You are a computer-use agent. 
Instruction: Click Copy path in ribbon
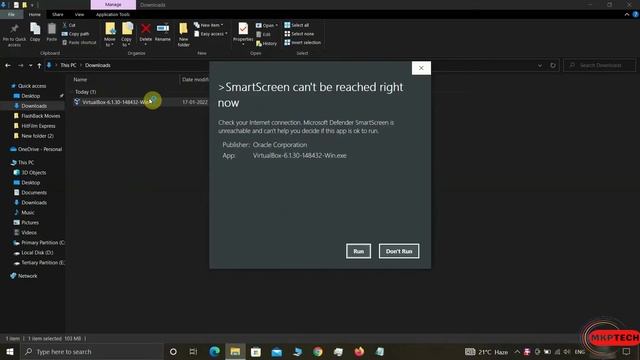pos(76,34)
